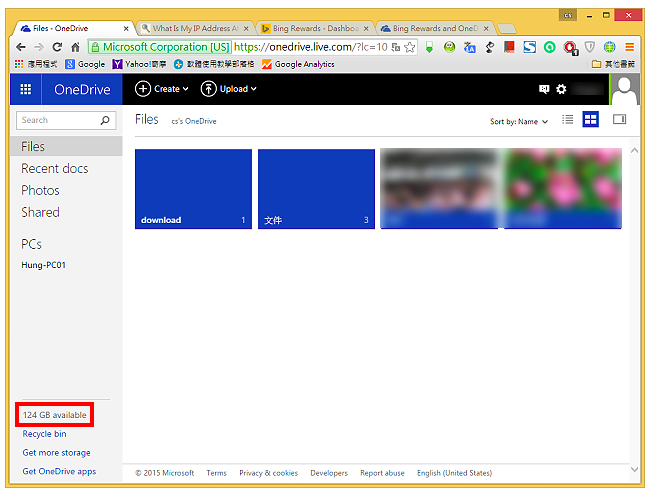648x493 pixels.
Task: Click the green smiley face extension icon
Action: click(x=449, y=47)
